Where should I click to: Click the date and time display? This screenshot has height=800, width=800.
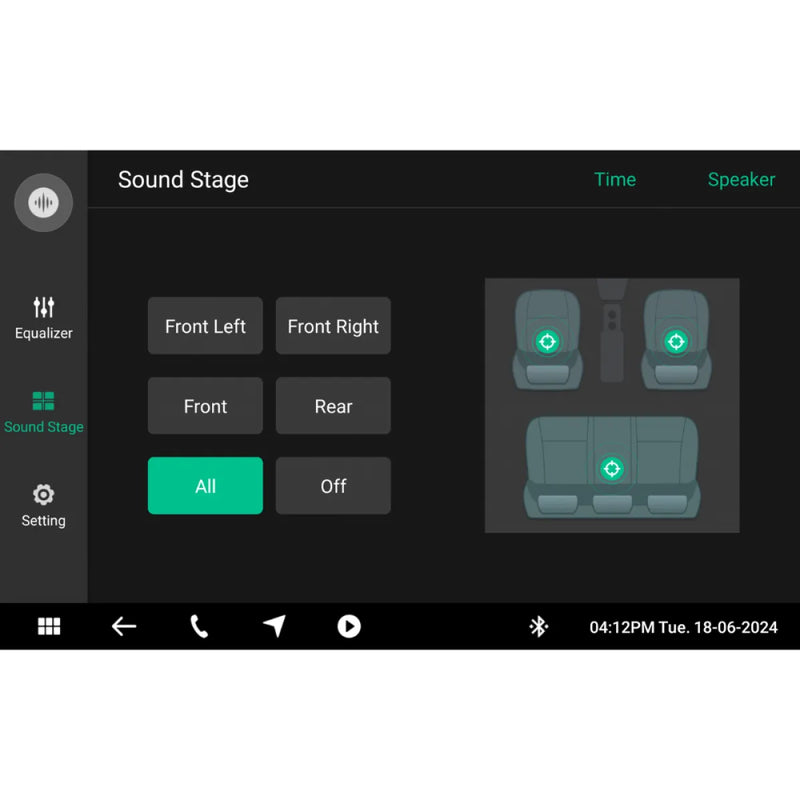click(x=683, y=627)
